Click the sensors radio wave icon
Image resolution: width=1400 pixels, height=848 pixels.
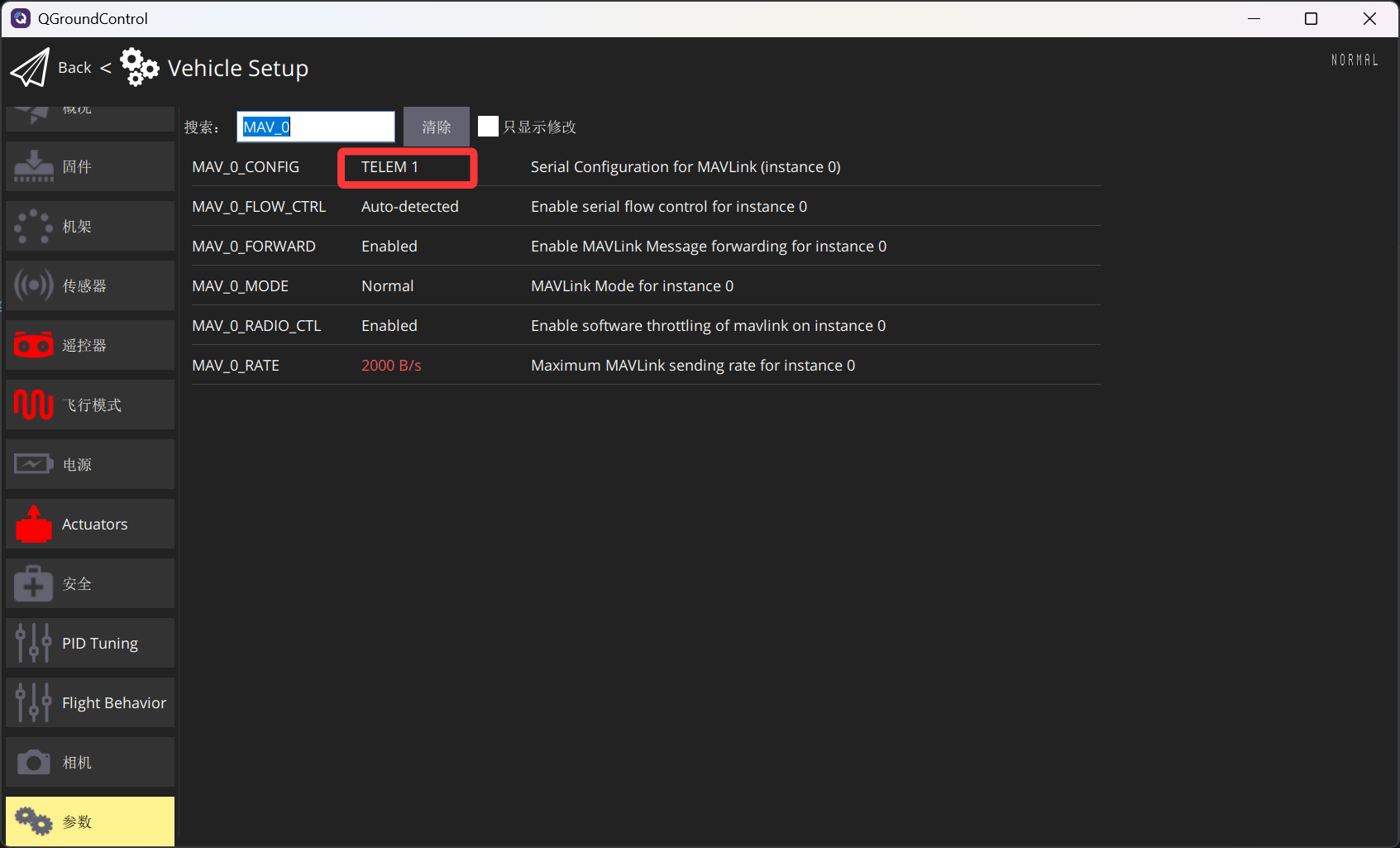point(34,285)
